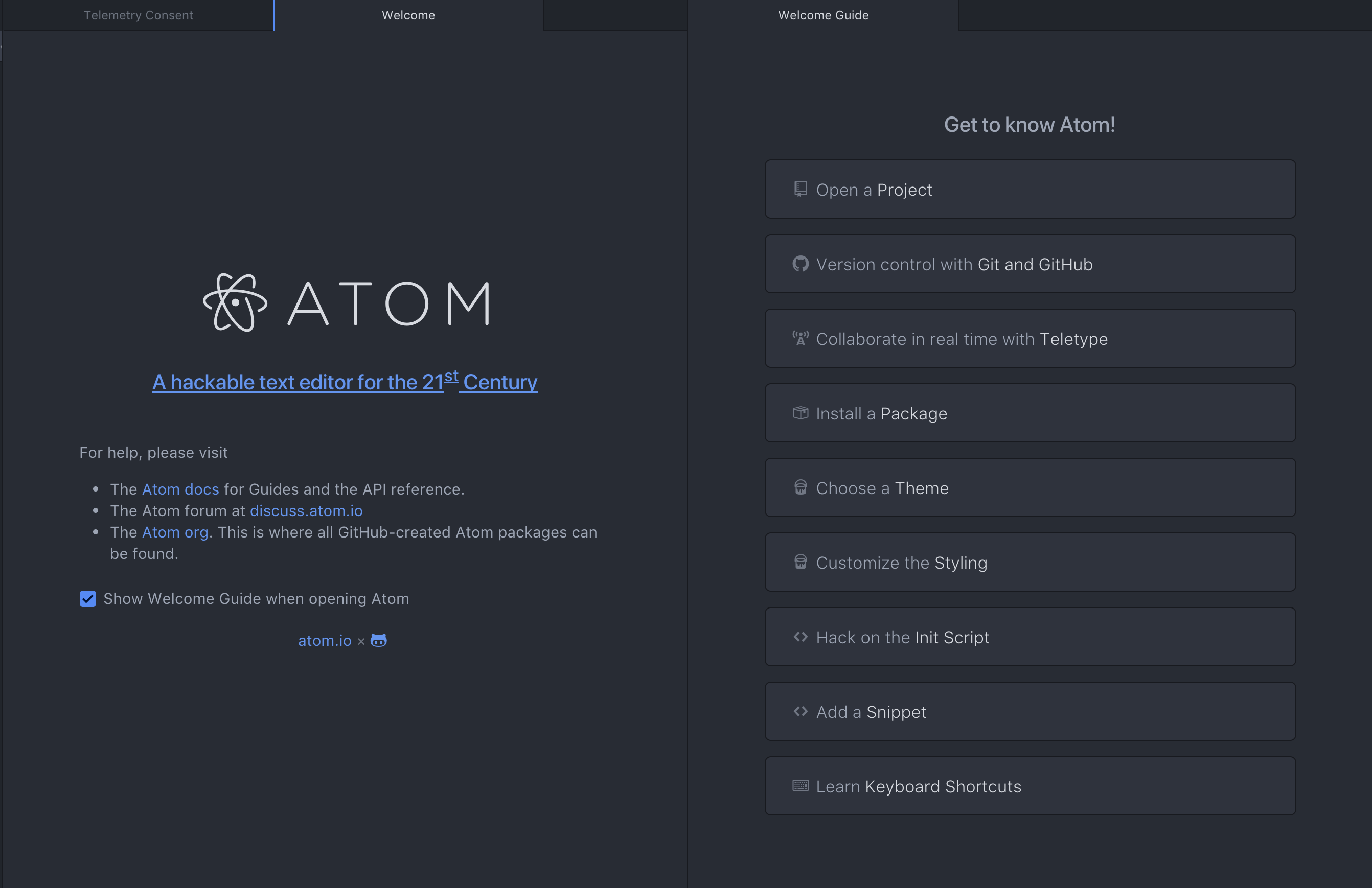Expand the Add a Snippet section
Screen dimensions: 1372x888
point(1030,712)
